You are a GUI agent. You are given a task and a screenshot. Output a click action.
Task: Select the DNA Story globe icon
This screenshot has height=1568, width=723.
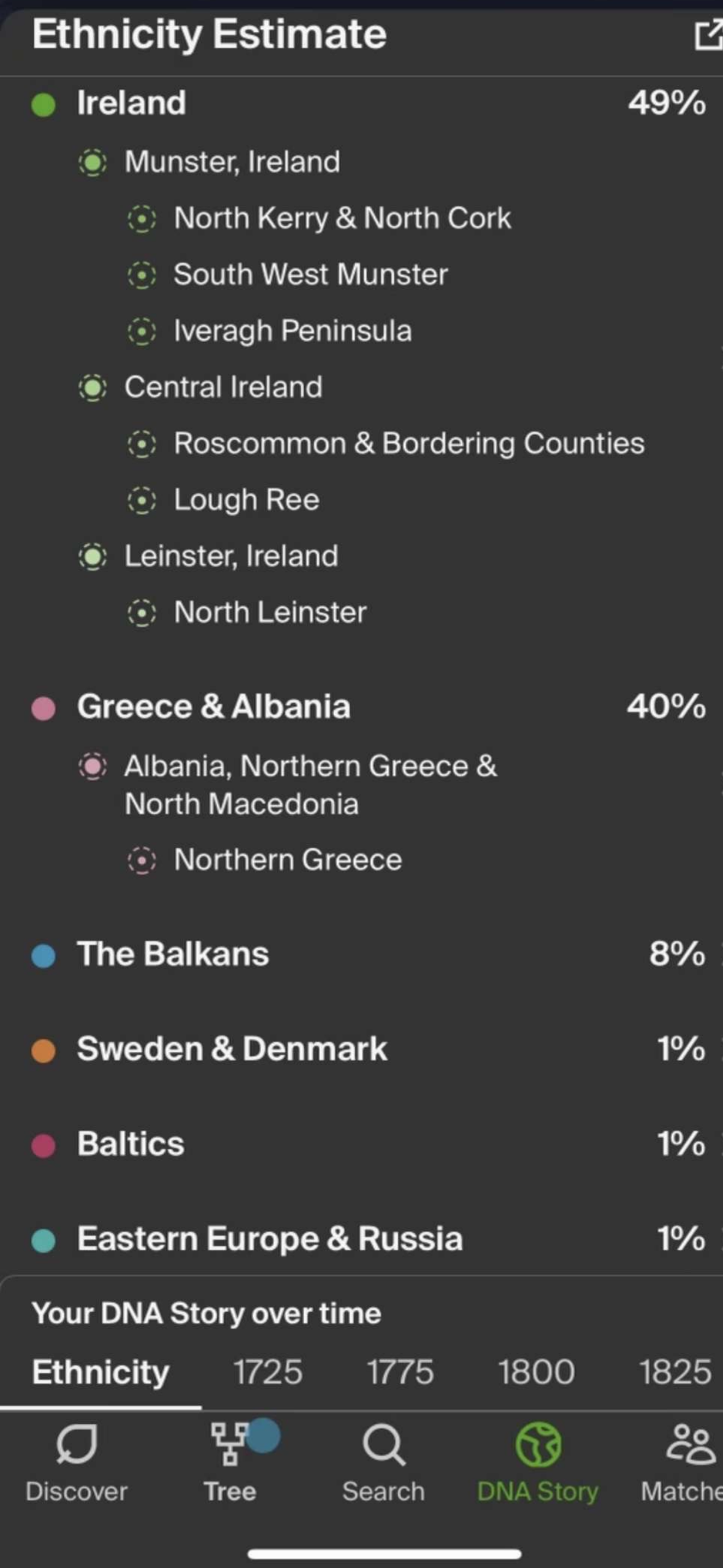538,1445
